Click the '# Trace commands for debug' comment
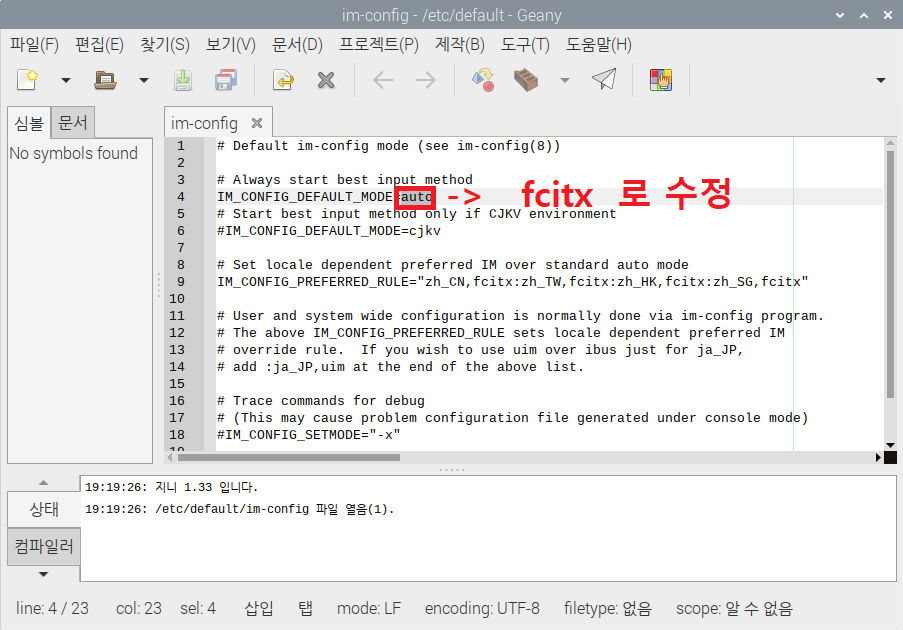903x630 pixels. point(321,401)
